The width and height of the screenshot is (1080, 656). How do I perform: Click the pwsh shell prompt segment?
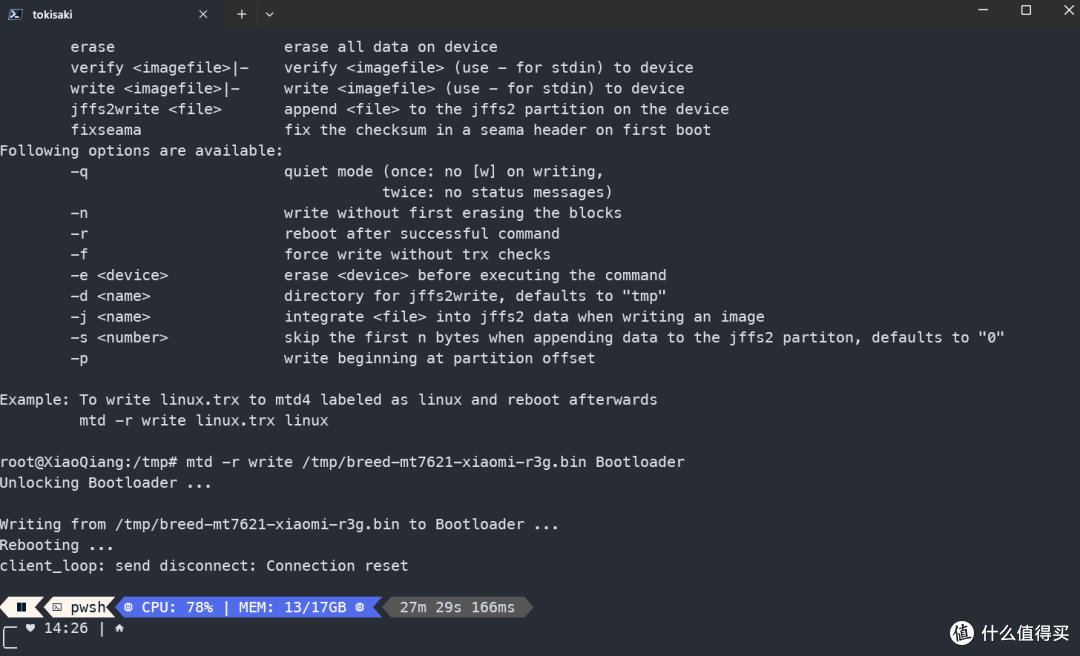tap(80, 607)
